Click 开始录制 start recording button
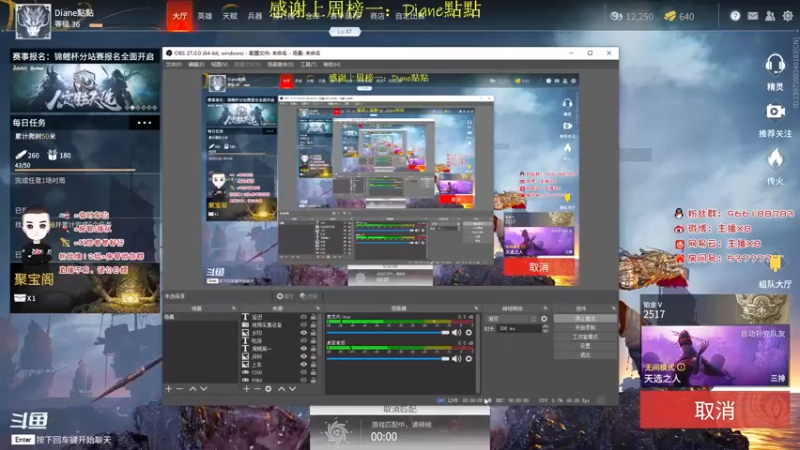The image size is (800, 450). [x=585, y=328]
